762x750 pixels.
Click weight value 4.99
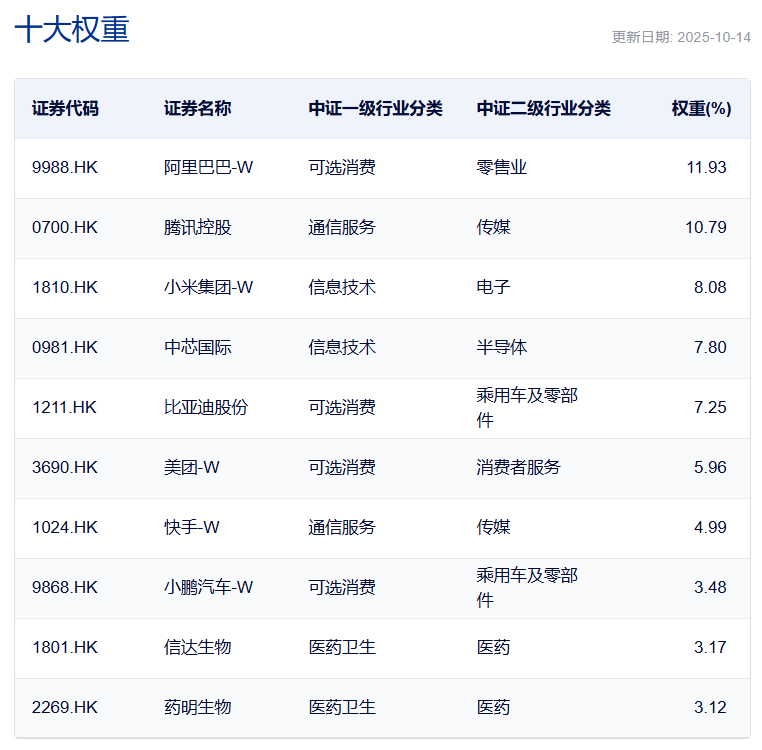tap(710, 527)
